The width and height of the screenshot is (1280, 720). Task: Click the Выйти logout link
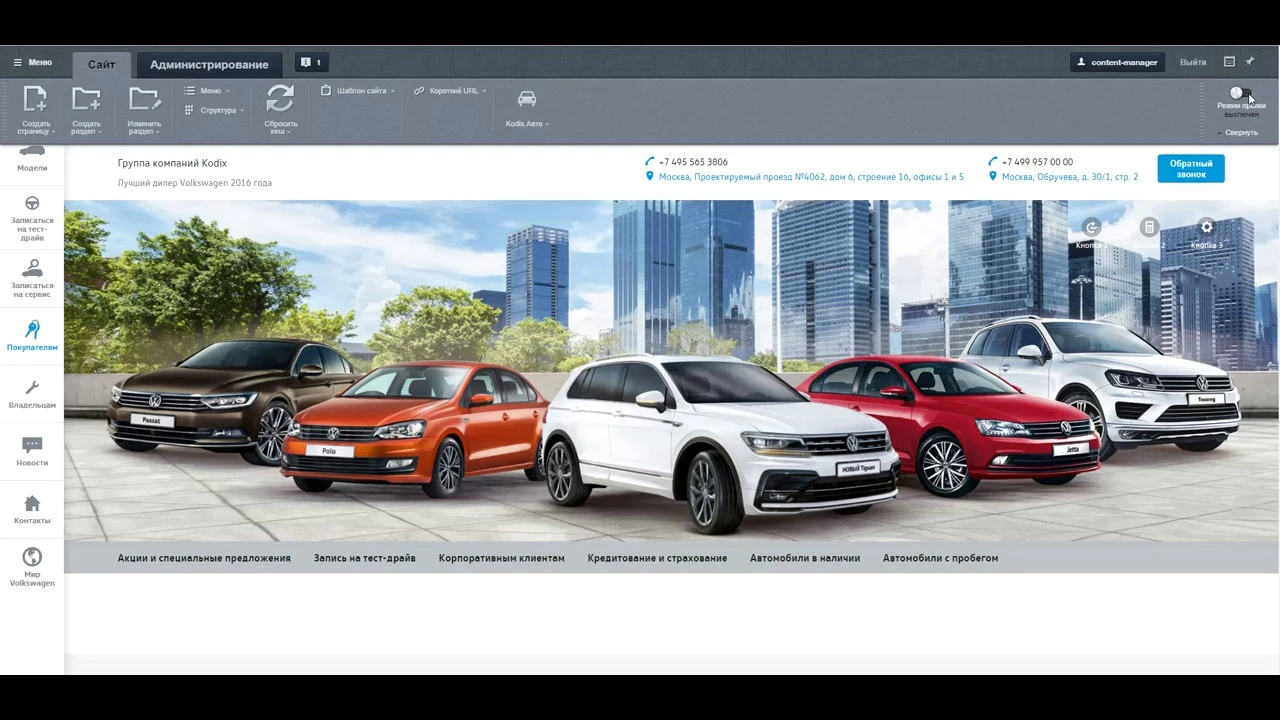click(1193, 62)
